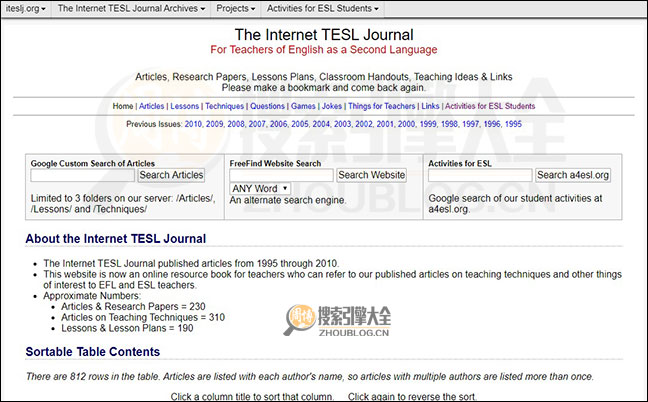The width and height of the screenshot is (648, 402).
Task: Open the 2009 previous issue
Action: click(214, 124)
